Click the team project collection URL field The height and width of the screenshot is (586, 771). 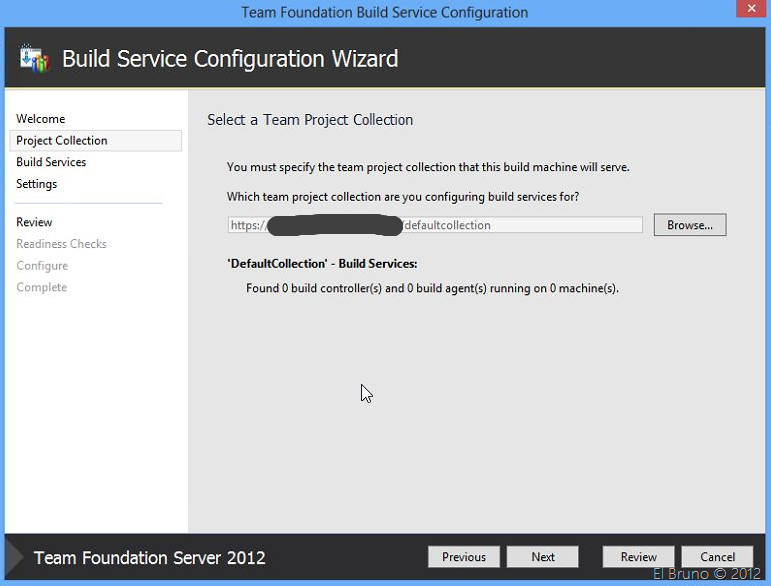point(520,226)
